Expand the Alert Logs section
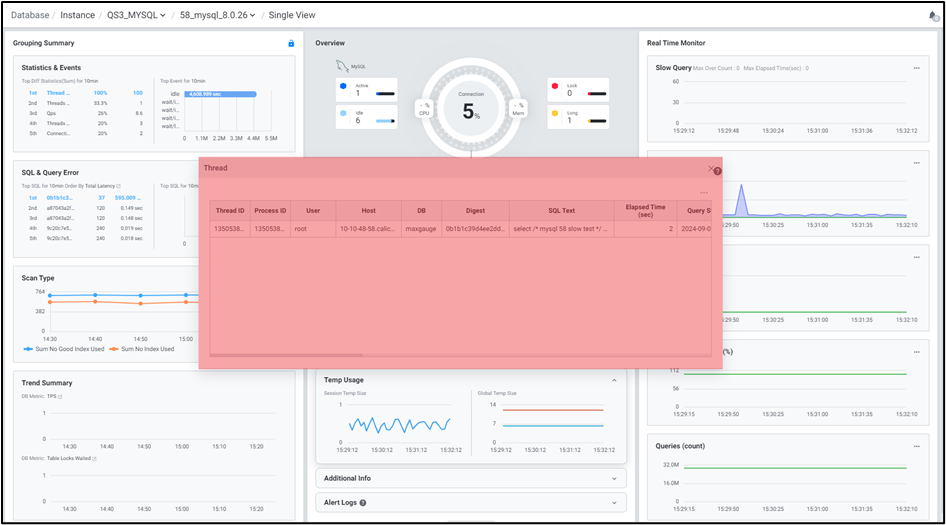The width and height of the screenshot is (946, 525). pos(614,503)
